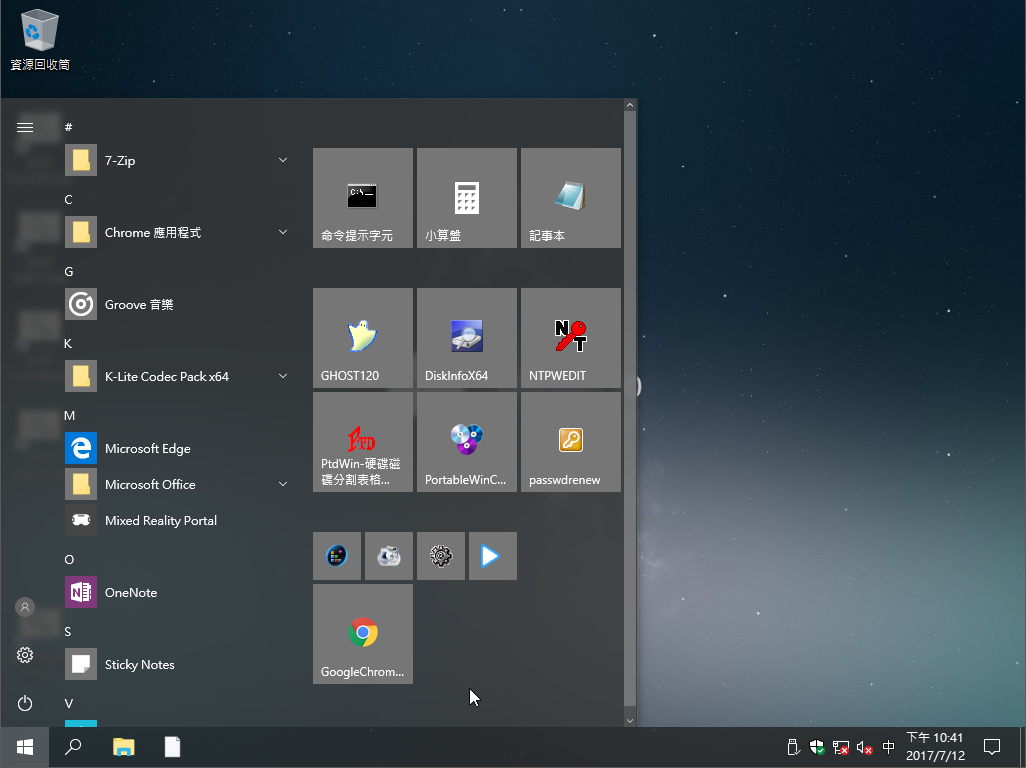This screenshot has height=768, width=1026.
Task: Switch the 中 input method indicator
Action: pos(889,747)
